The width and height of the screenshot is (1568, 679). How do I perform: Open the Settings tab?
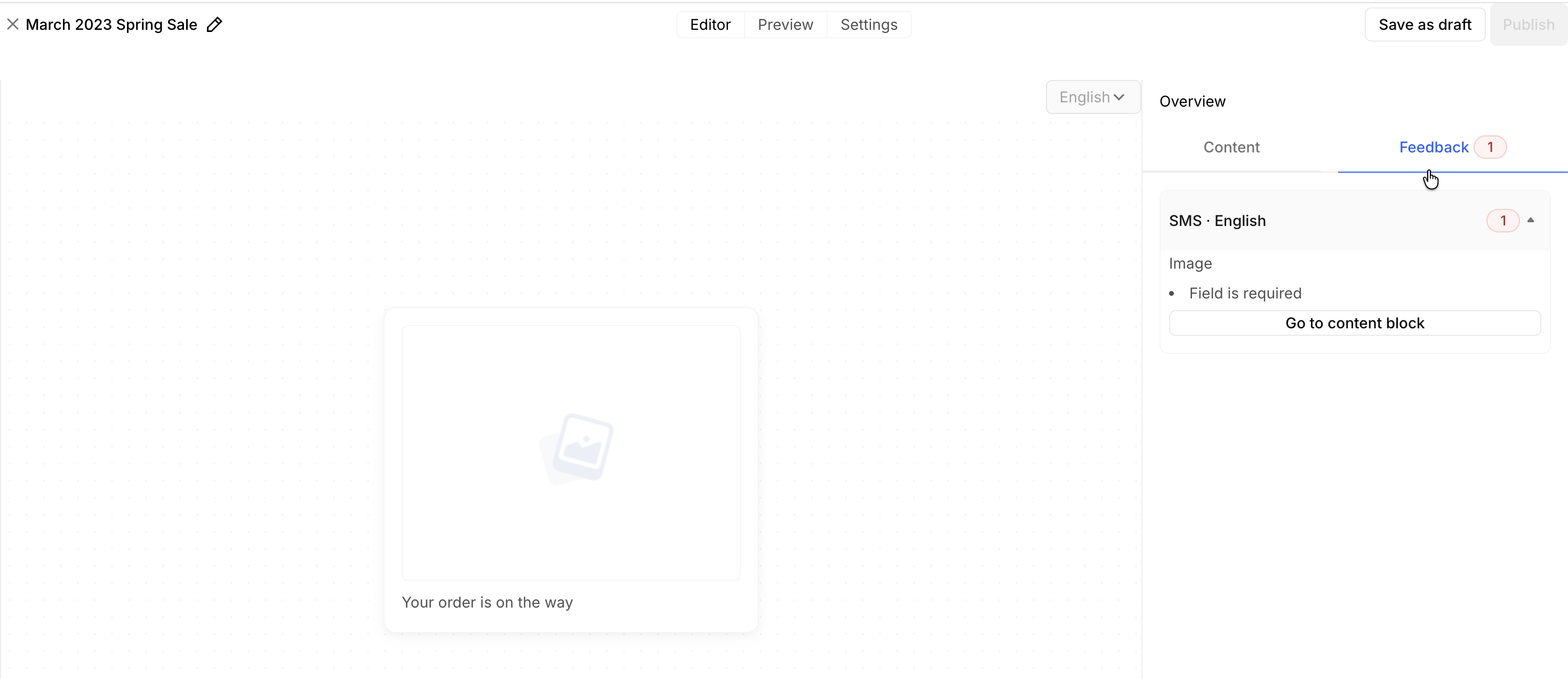[869, 25]
